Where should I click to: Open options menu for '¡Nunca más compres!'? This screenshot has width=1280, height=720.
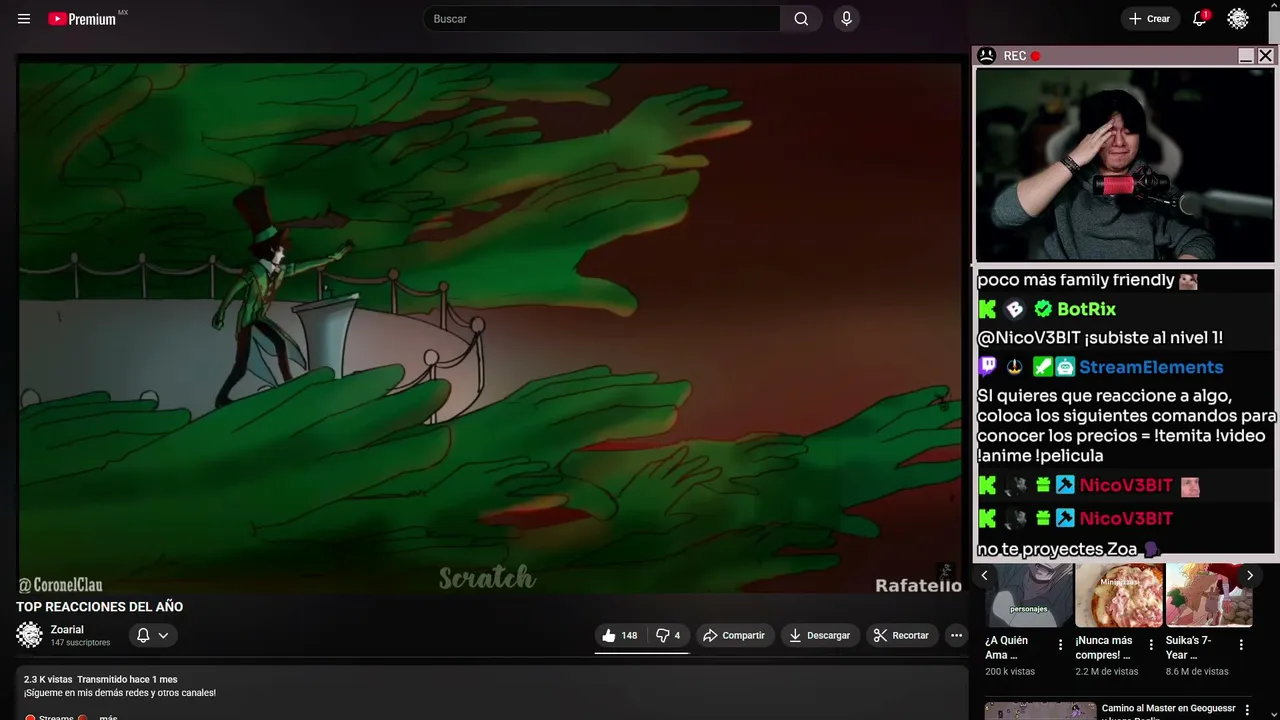click(1151, 645)
